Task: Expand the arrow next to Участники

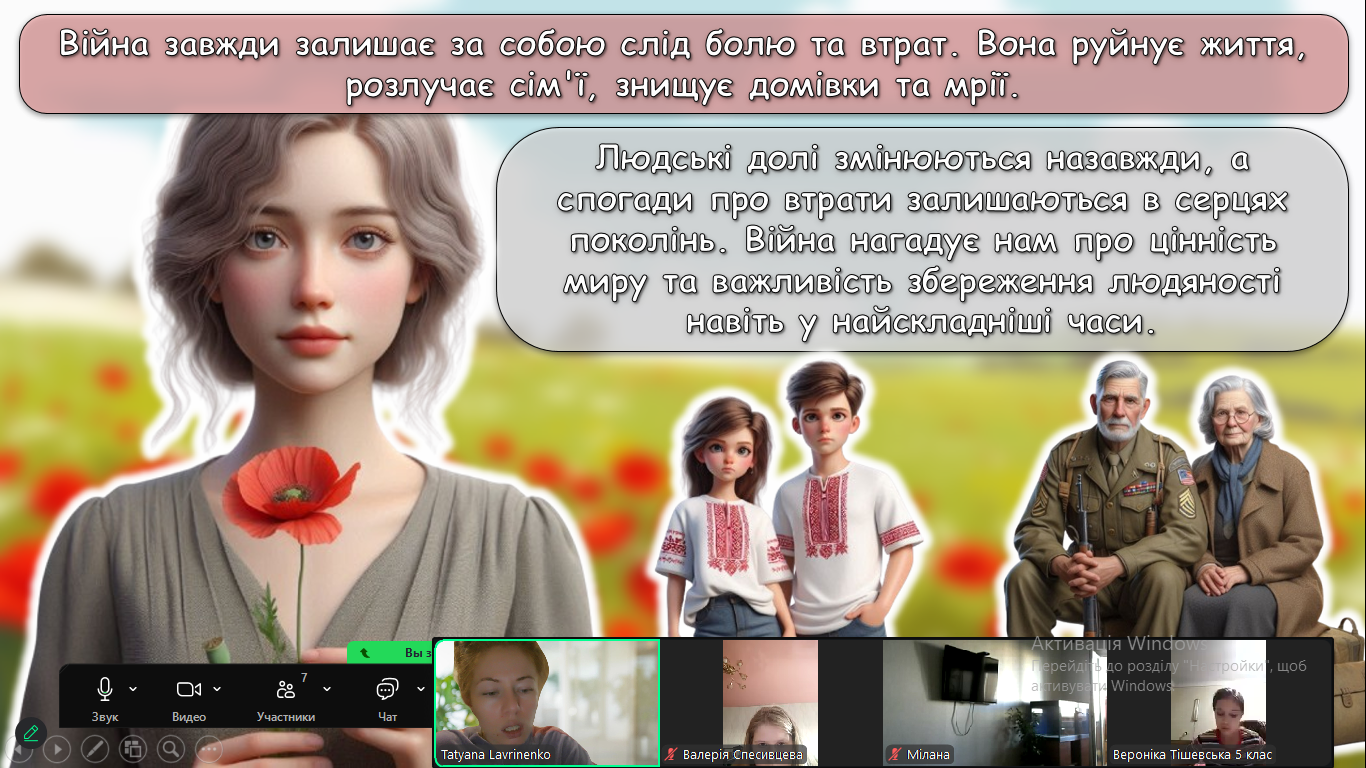Action: tap(327, 689)
